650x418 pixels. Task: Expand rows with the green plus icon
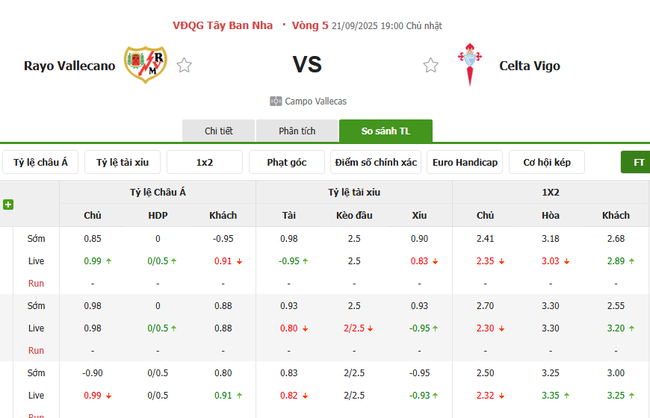point(8,205)
